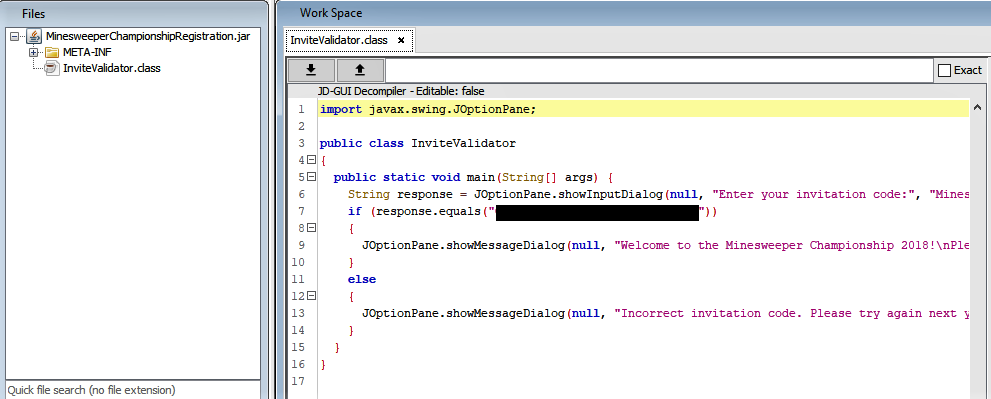The width and height of the screenshot is (991, 399).
Task: Click the search text field in the code panel
Action: click(659, 70)
